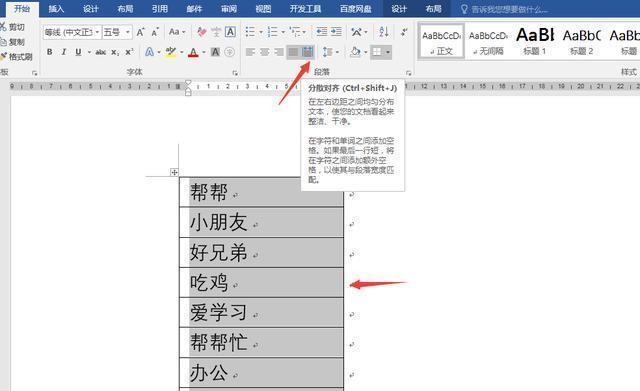640x391 pixels.
Task: Click the table cell containing 爱学习
Action: 261,312
